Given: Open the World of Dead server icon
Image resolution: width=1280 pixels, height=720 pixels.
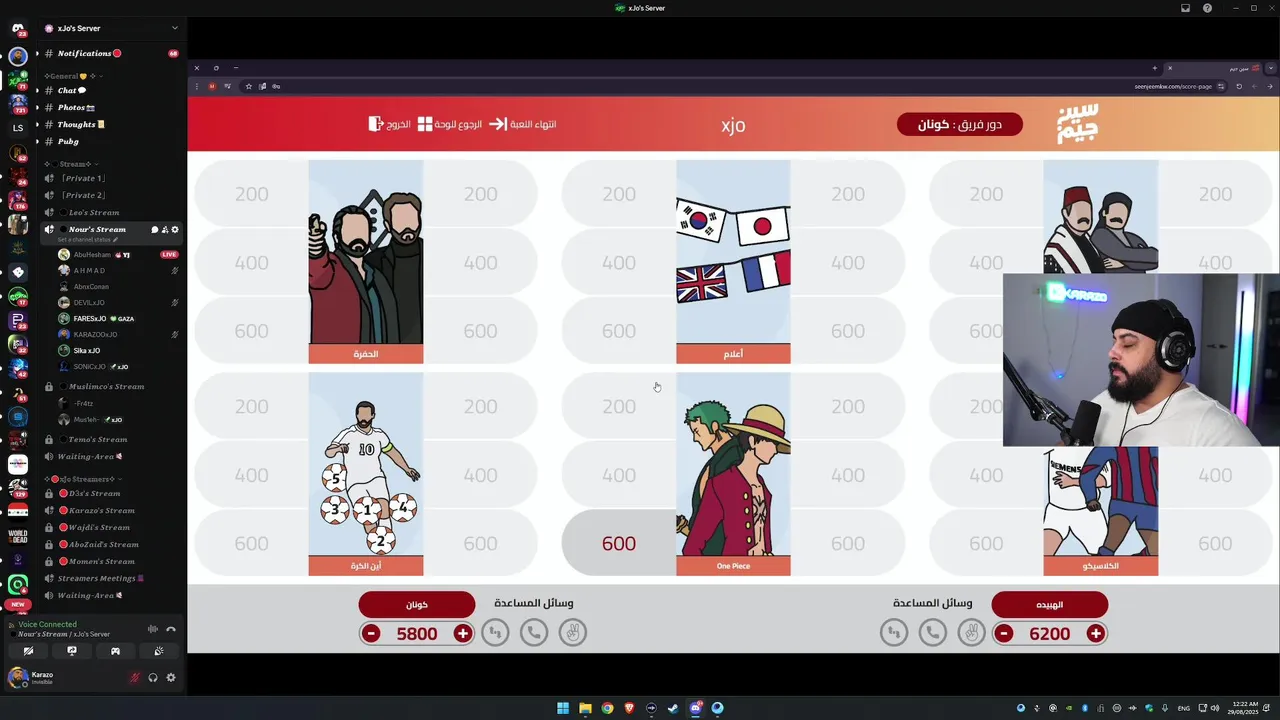Looking at the screenshot, I should pyautogui.click(x=18, y=536).
